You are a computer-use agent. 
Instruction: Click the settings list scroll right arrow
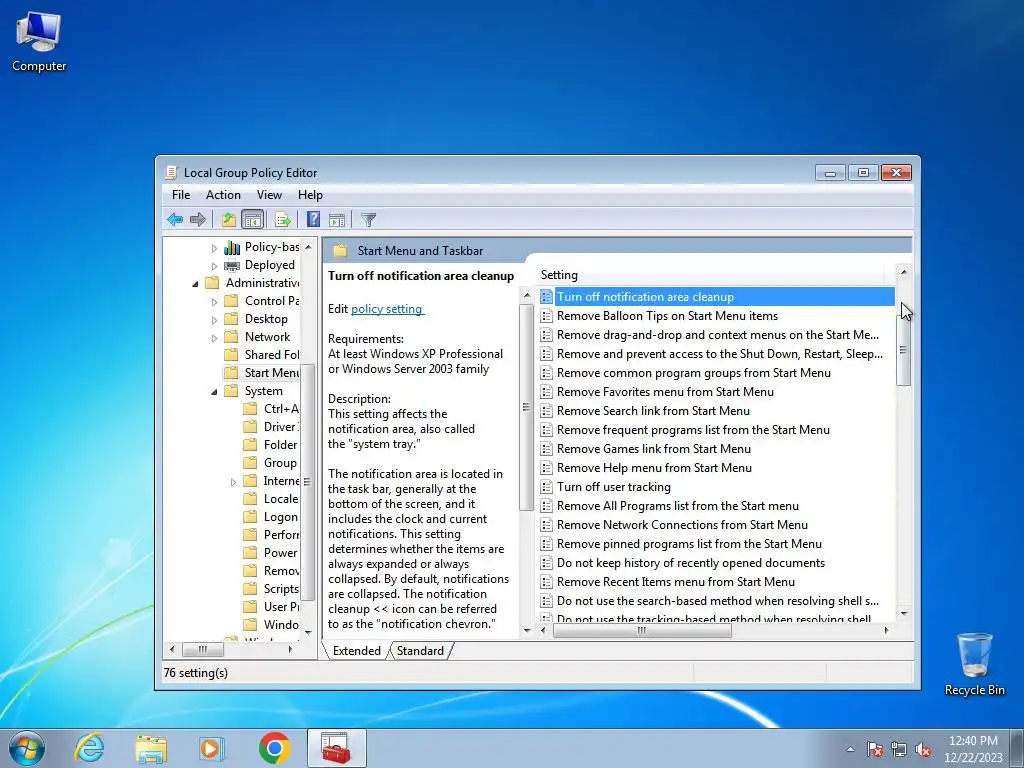pos(886,630)
